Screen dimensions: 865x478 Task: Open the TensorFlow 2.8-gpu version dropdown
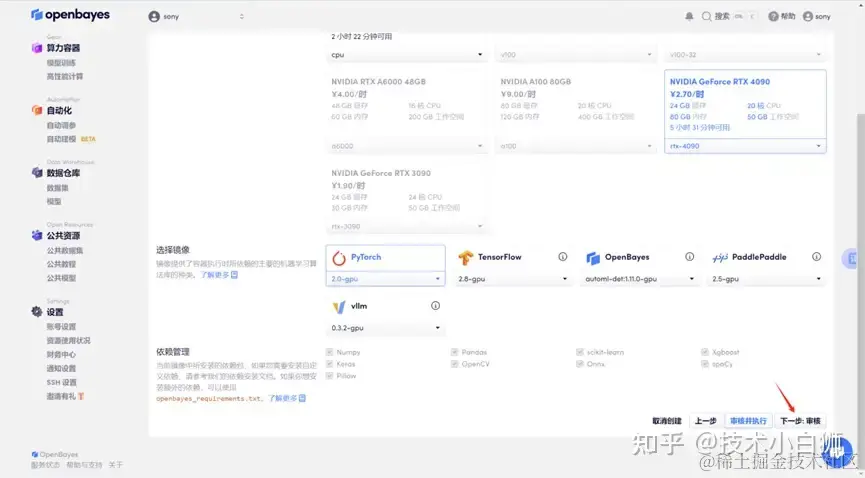click(512, 279)
